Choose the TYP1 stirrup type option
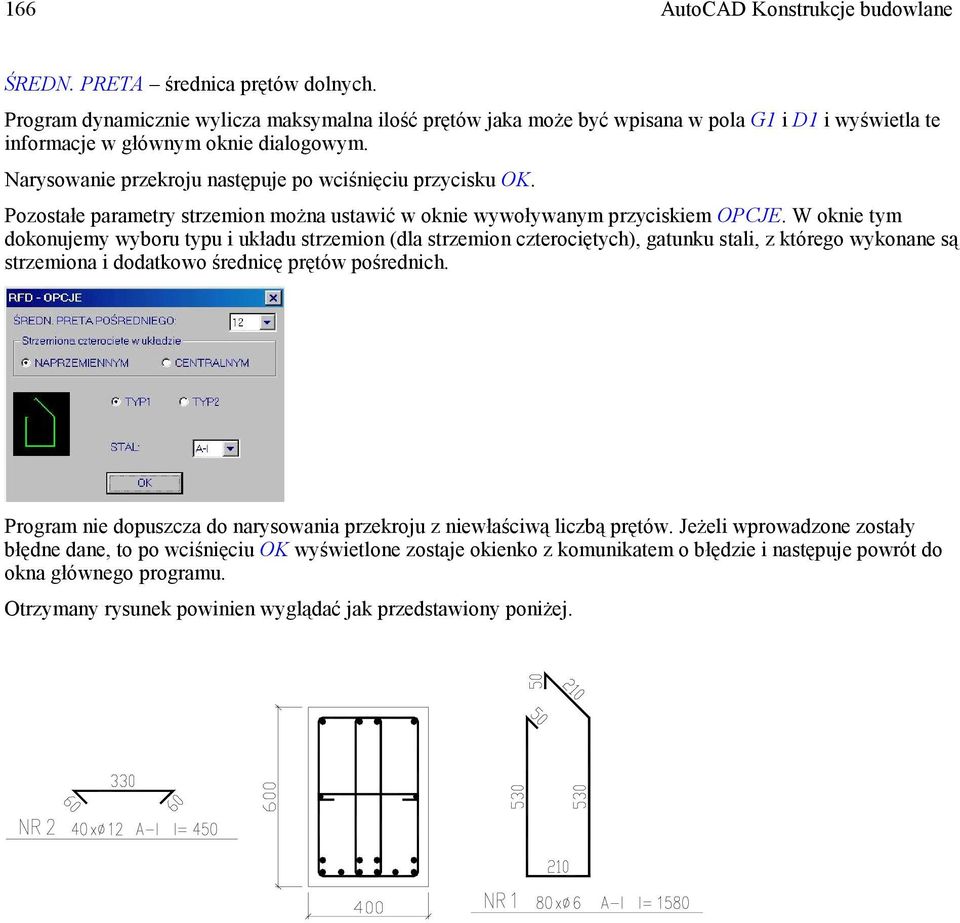Image resolution: width=960 pixels, height=923 pixels. point(116,402)
